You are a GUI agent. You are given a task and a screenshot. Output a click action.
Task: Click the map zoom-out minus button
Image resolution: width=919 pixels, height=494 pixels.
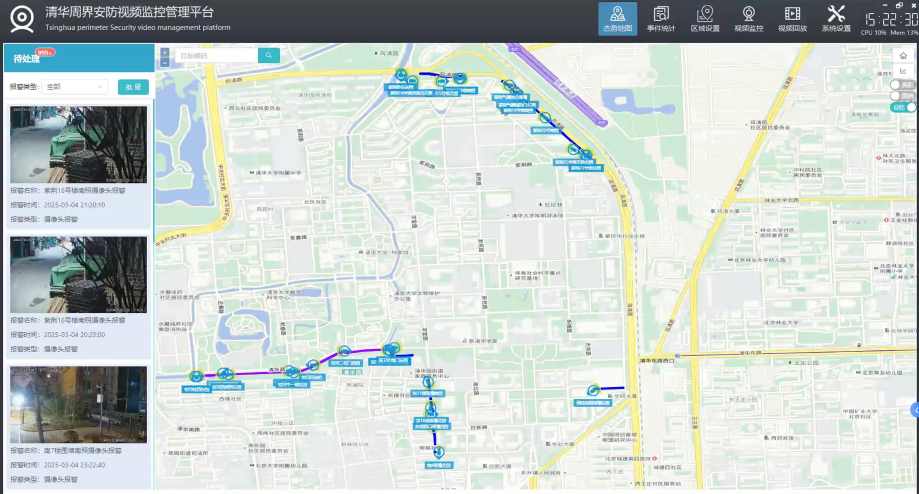(165, 62)
